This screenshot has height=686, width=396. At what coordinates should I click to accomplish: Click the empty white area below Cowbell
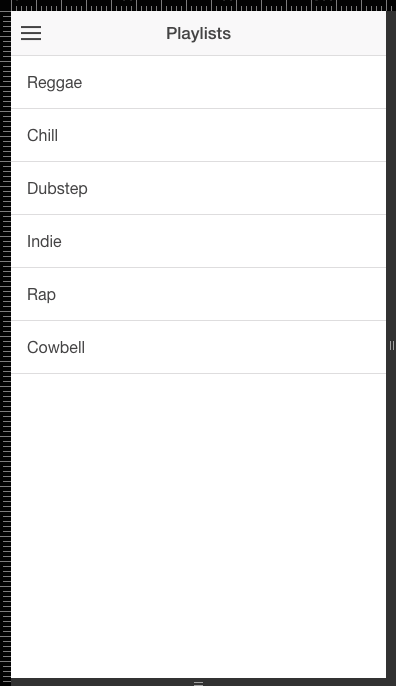(x=199, y=525)
